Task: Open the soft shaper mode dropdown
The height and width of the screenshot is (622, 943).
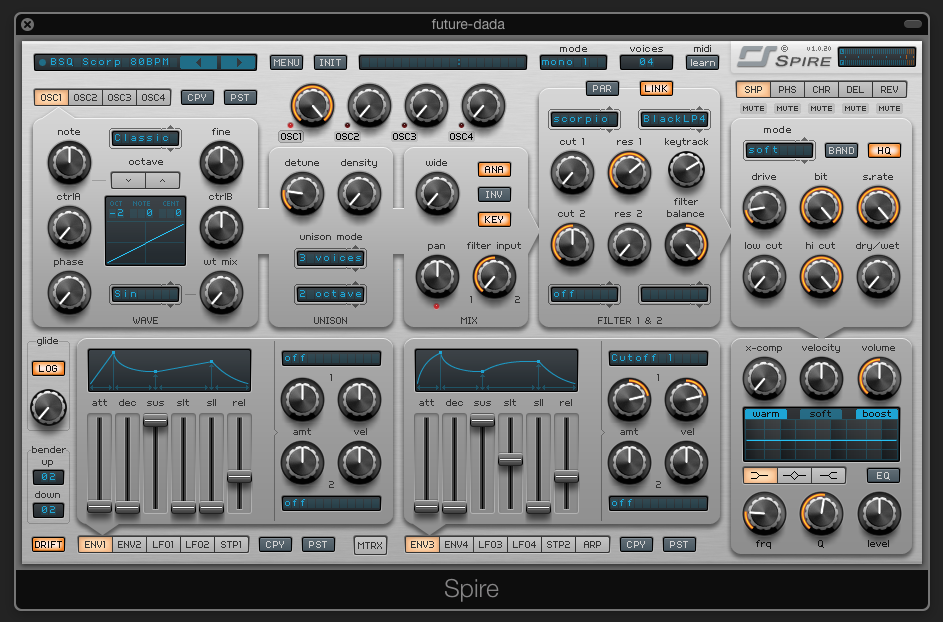Action: pyautogui.click(x=779, y=150)
